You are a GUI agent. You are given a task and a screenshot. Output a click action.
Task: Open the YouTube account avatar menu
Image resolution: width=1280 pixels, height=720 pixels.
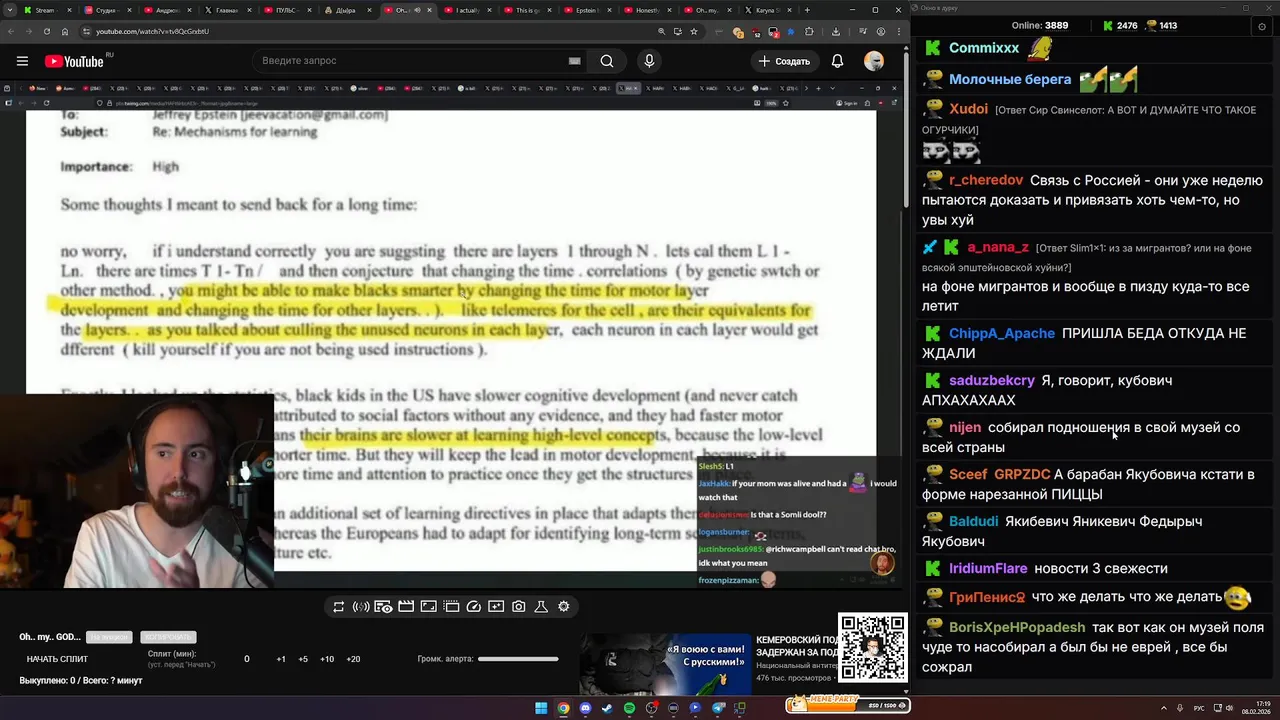(874, 61)
